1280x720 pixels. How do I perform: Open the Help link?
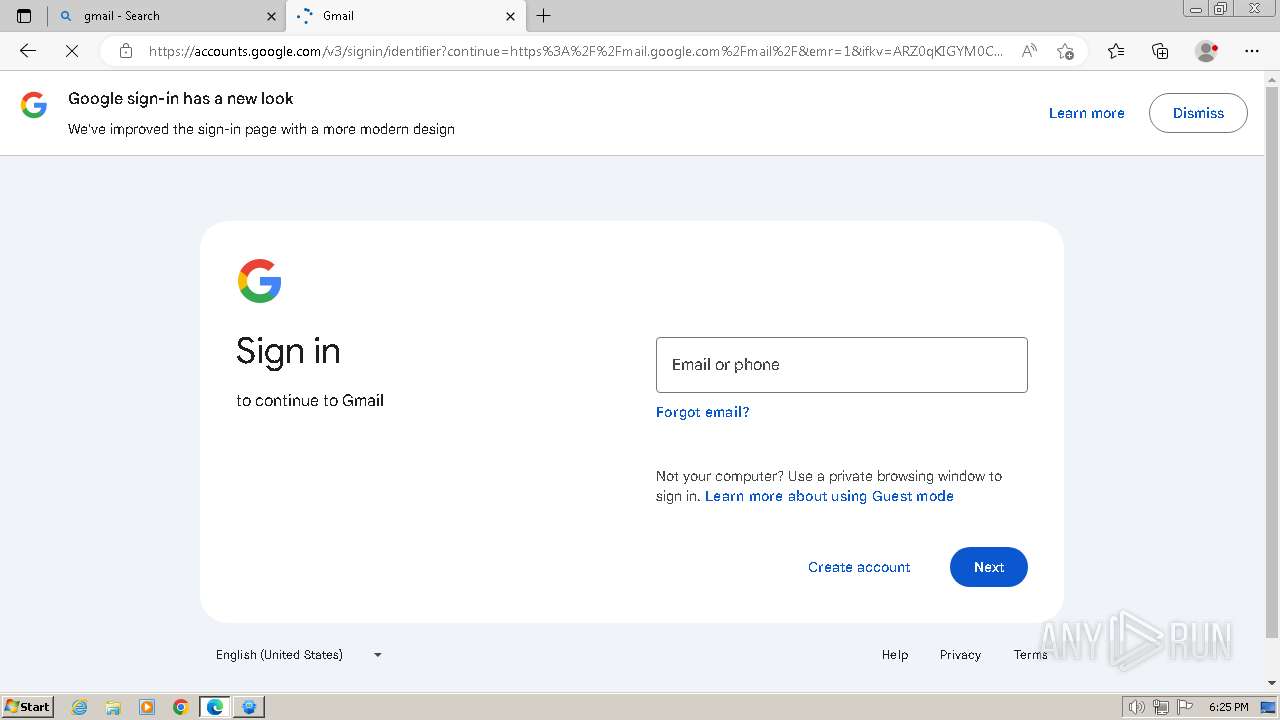click(895, 655)
